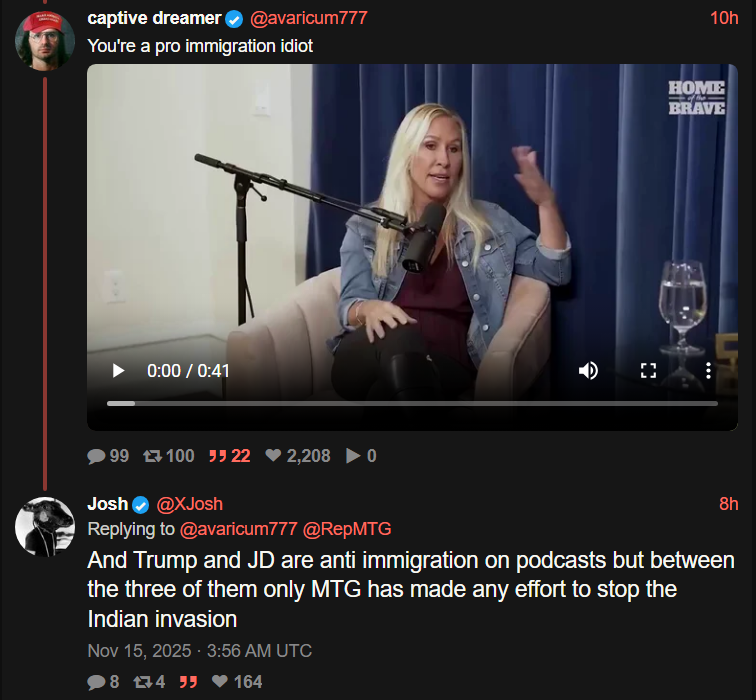Screen dimensions: 756x700
Task: Open Josh's profile avatar
Action: (45, 527)
